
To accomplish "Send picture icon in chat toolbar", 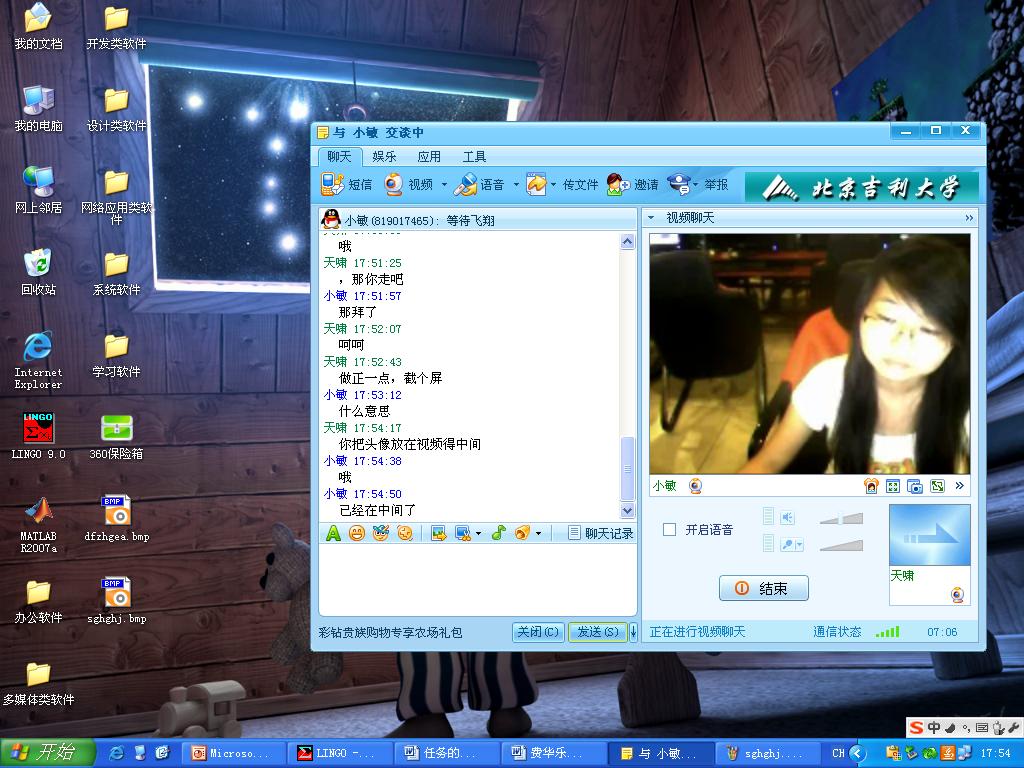I will [x=438, y=534].
